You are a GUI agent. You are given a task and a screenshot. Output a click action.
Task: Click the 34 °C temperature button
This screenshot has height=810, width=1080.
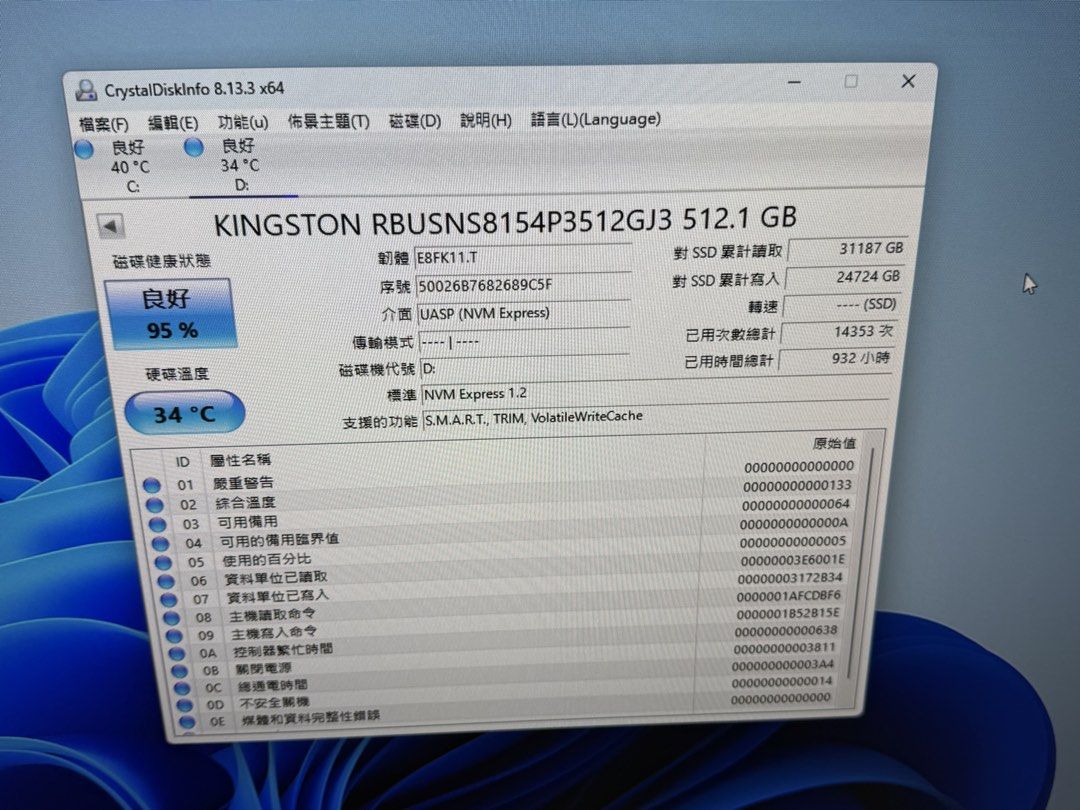[x=185, y=413]
